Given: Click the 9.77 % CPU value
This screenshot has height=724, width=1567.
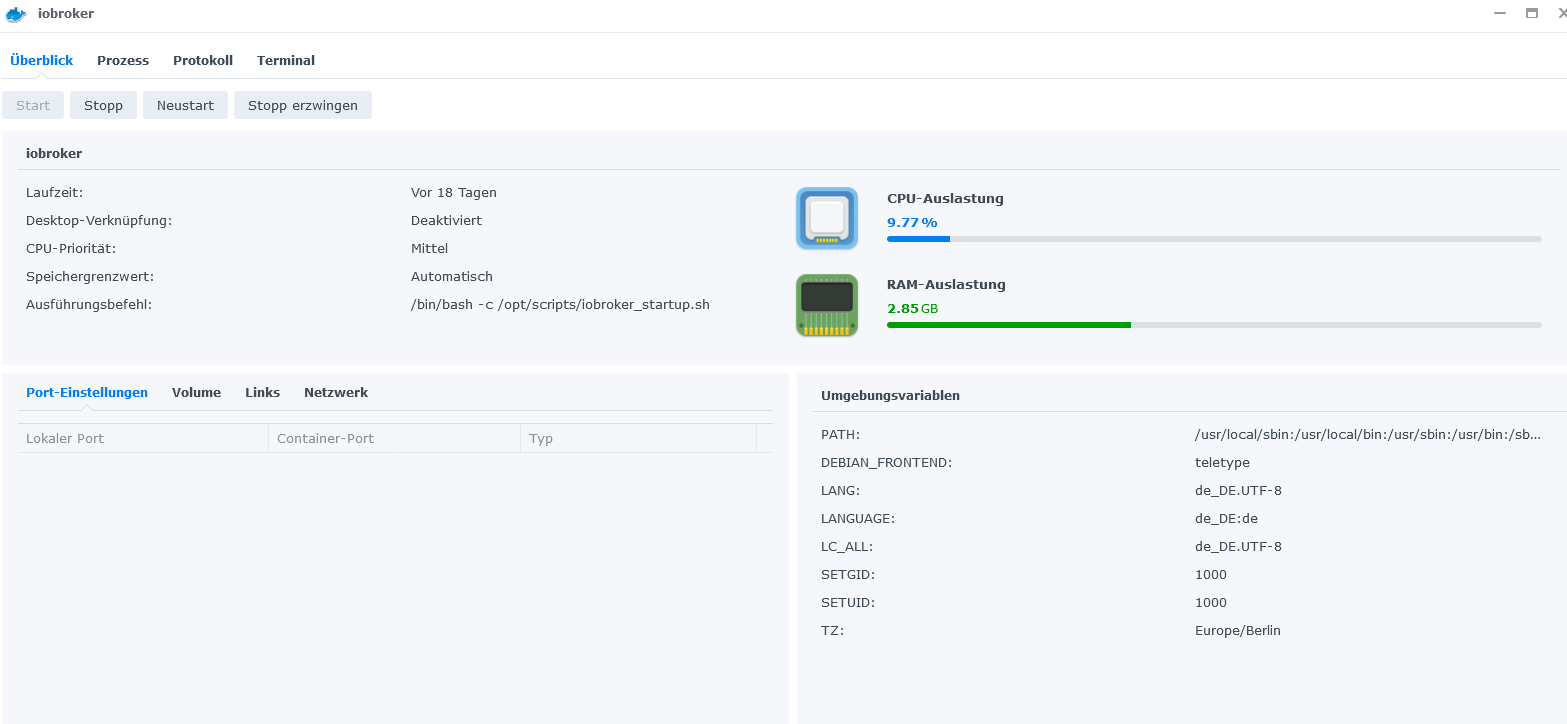Looking at the screenshot, I should [x=912, y=222].
